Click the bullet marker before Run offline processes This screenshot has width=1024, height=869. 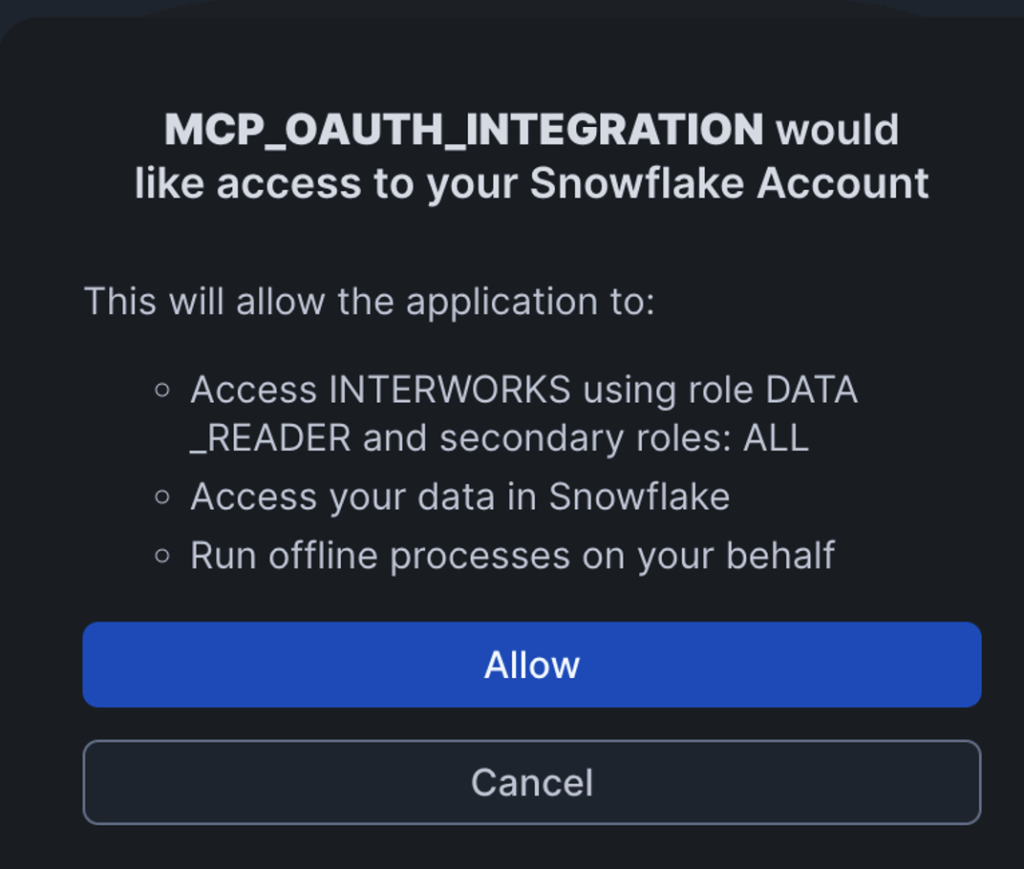tap(163, 555)
